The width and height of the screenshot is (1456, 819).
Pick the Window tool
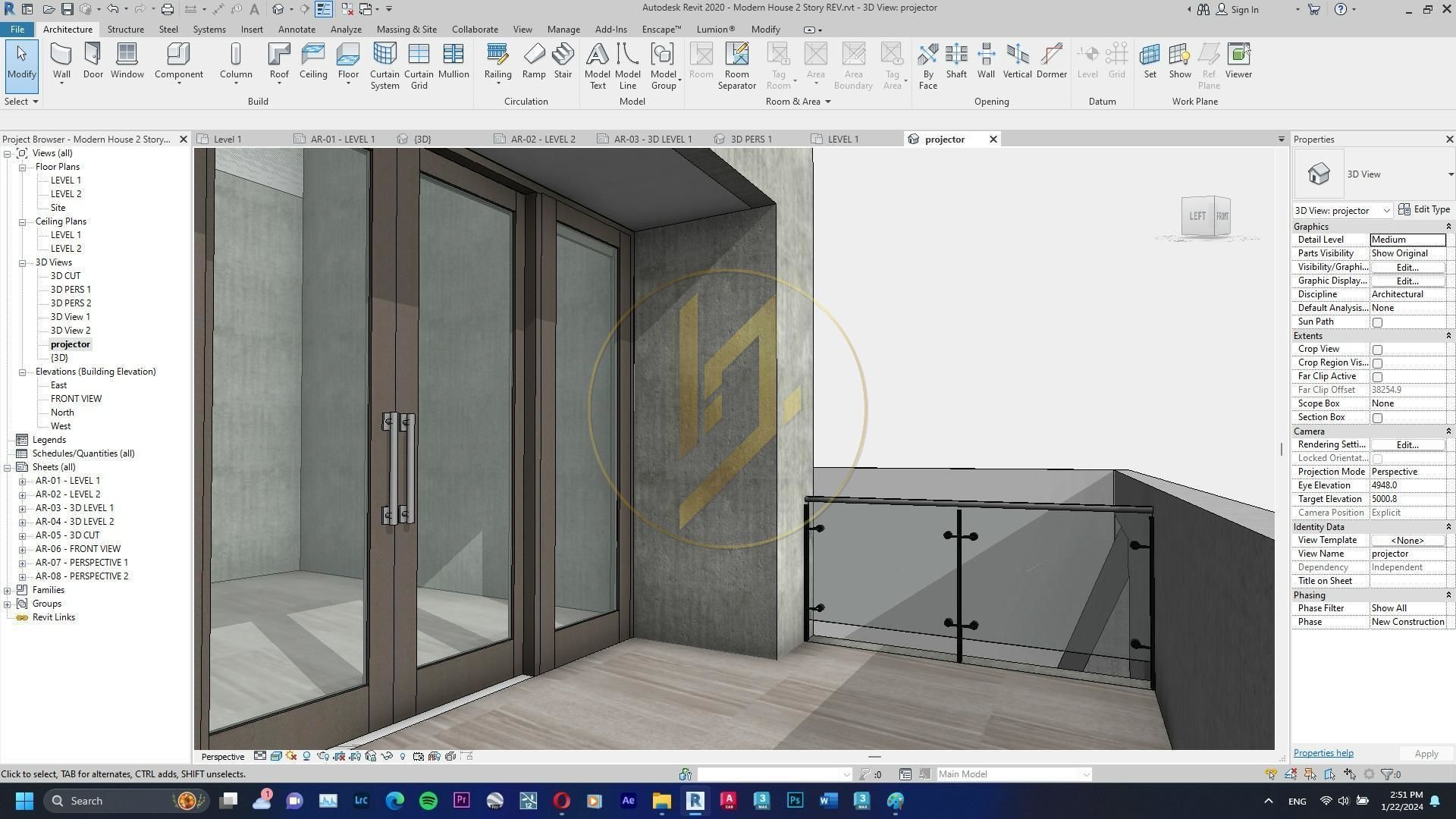click(127, 61)
